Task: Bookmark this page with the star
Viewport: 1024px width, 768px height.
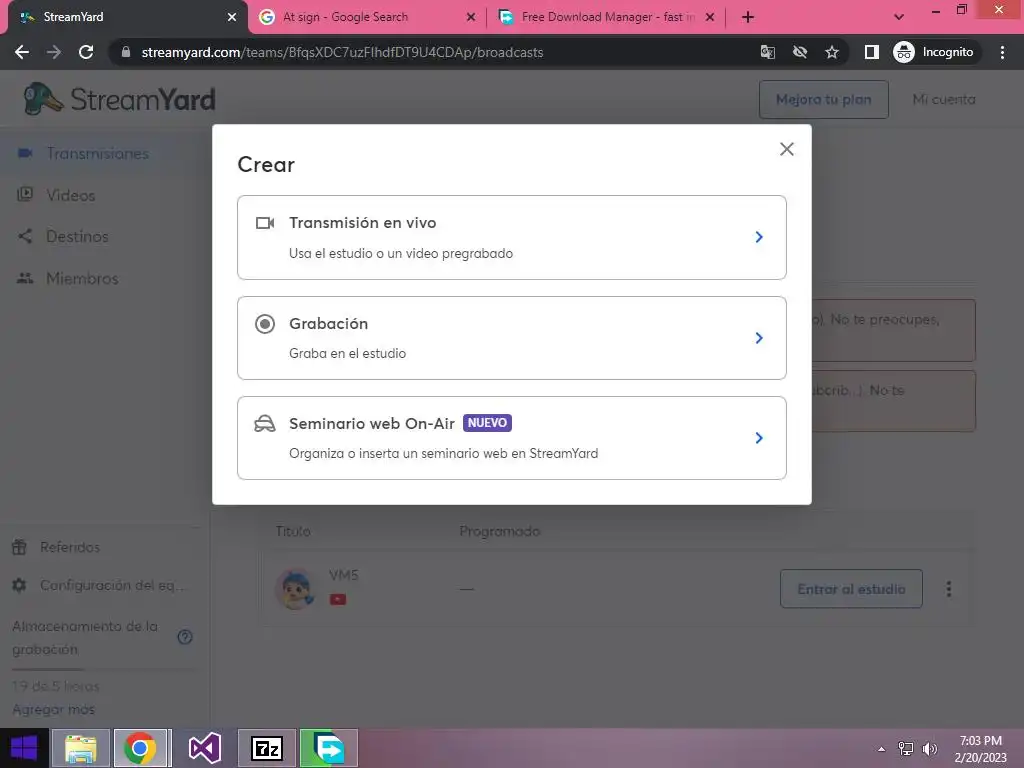Action: (x=831, y=52)
